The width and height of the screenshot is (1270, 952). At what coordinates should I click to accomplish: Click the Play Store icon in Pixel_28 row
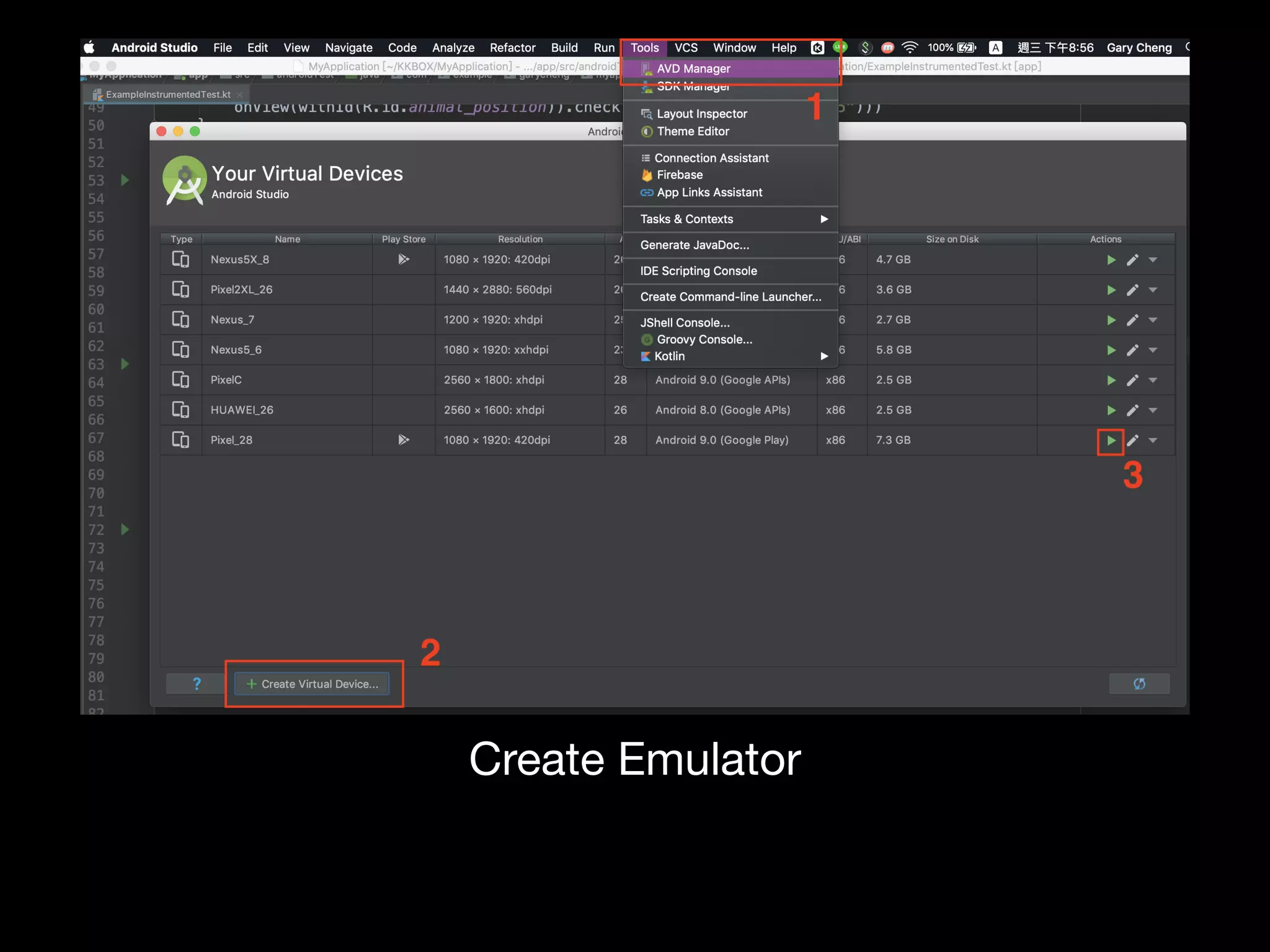(404, 440)
